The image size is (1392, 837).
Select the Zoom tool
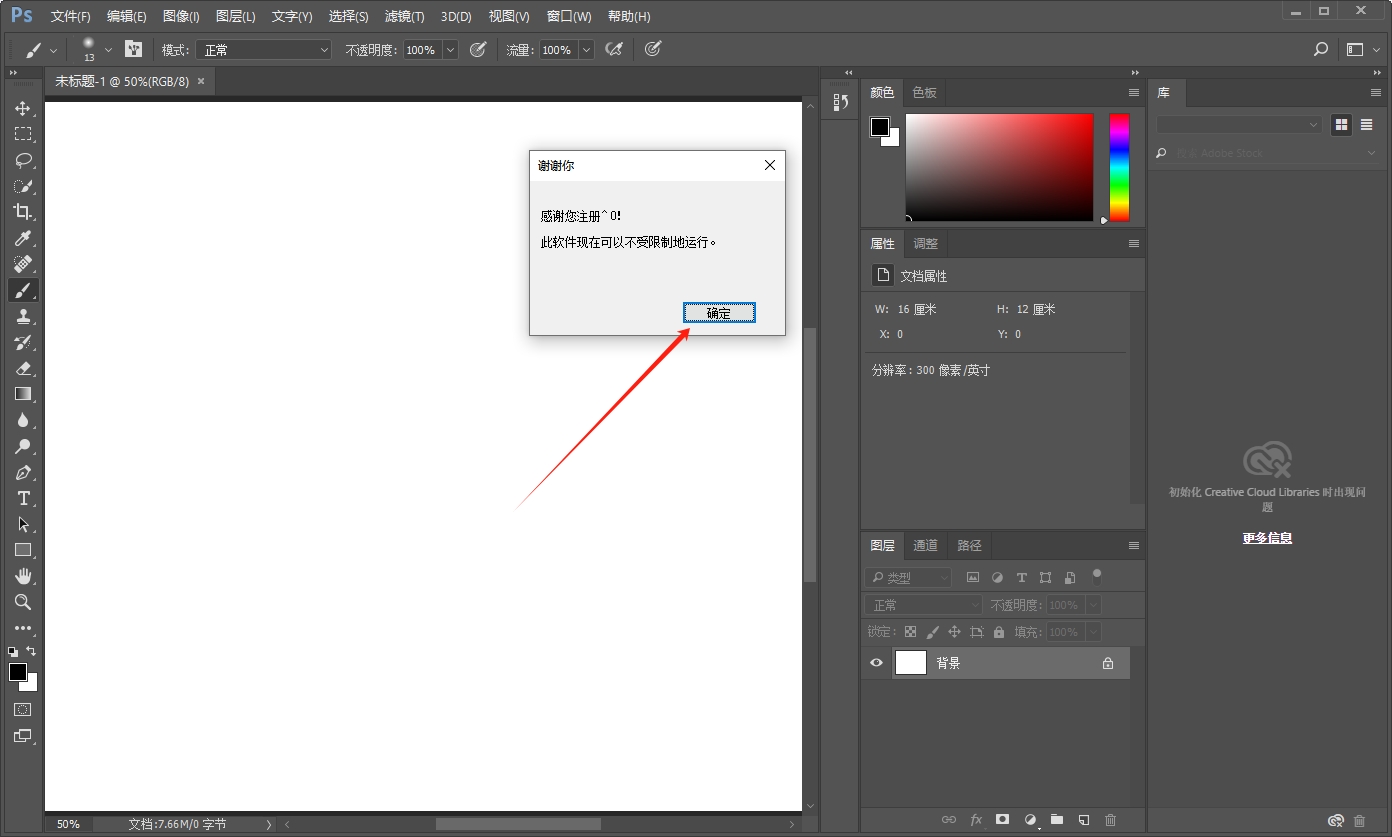[23, 602]
